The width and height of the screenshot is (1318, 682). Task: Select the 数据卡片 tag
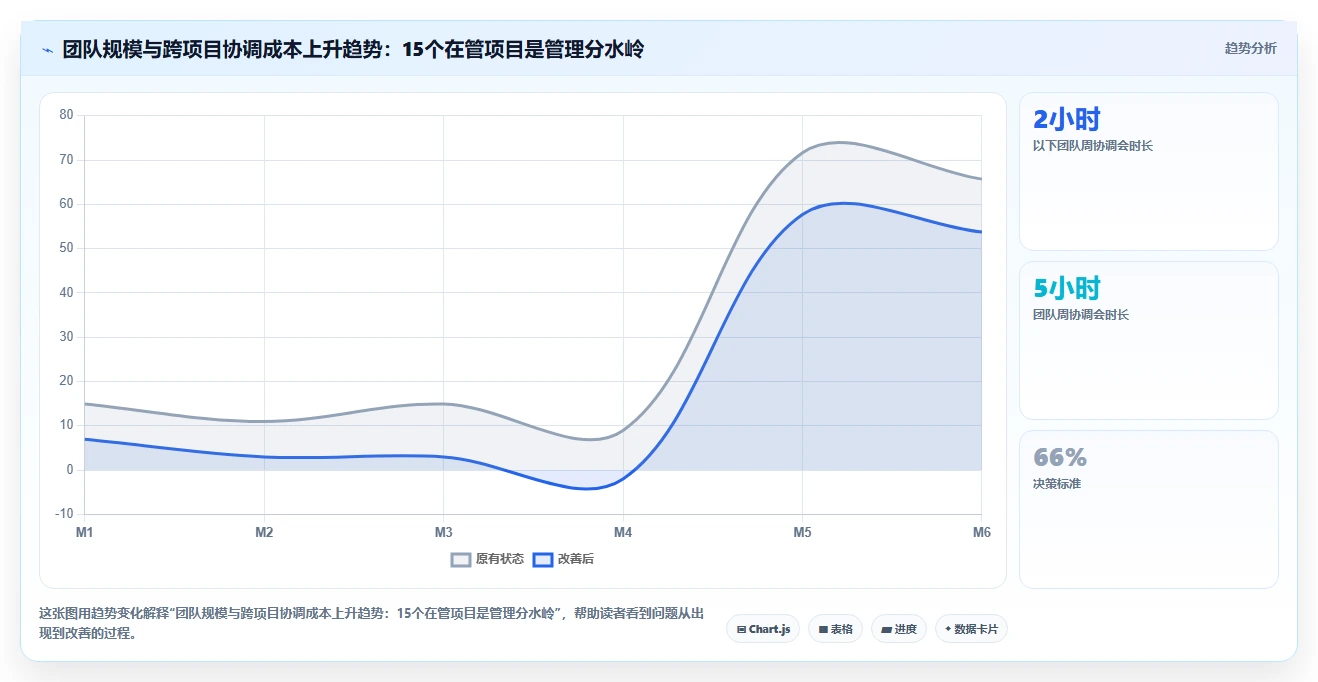point(971,629)
